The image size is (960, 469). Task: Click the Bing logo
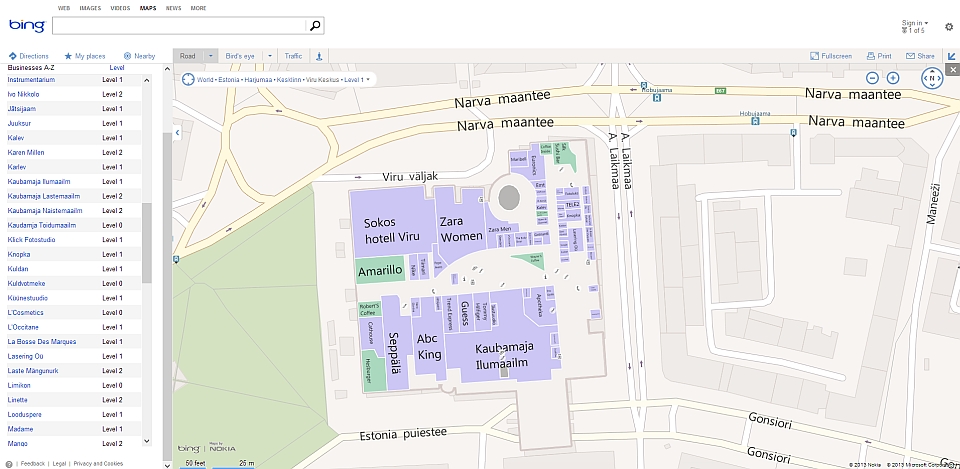[x=27, y=26]
